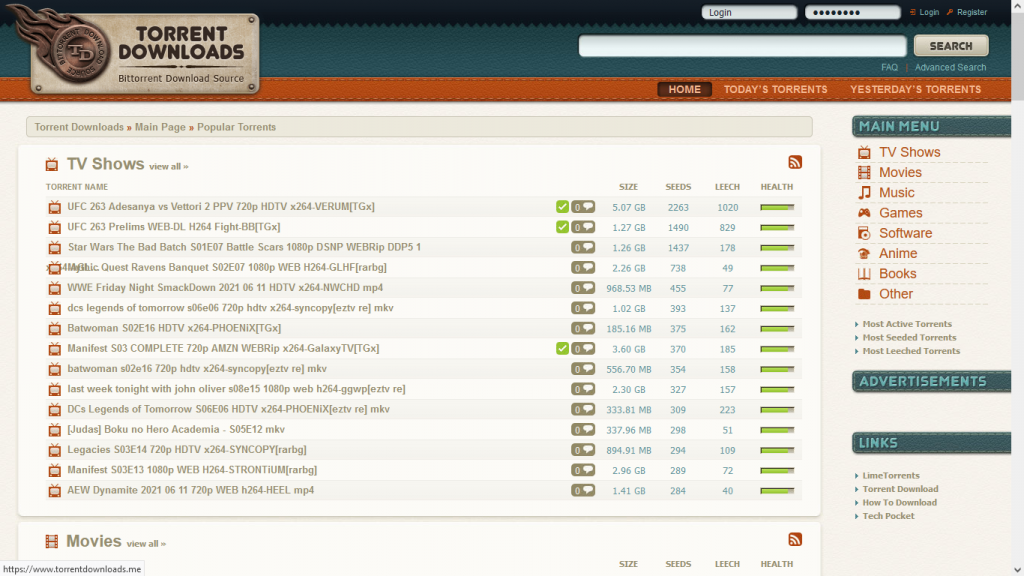Open TODAY'S TORRENTS tab
The width and height of the screenshot is (1024, 576).
point(775,89)
